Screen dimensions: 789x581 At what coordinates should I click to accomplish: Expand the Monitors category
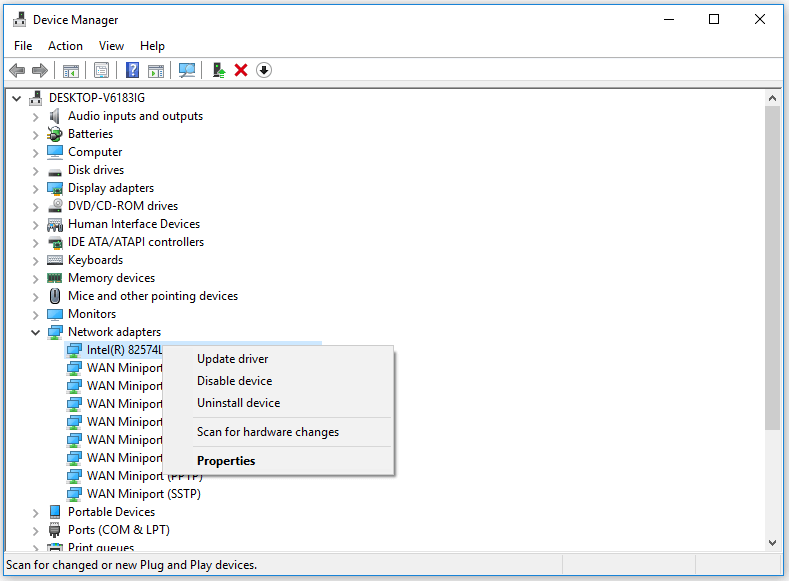tap(35, 315)
